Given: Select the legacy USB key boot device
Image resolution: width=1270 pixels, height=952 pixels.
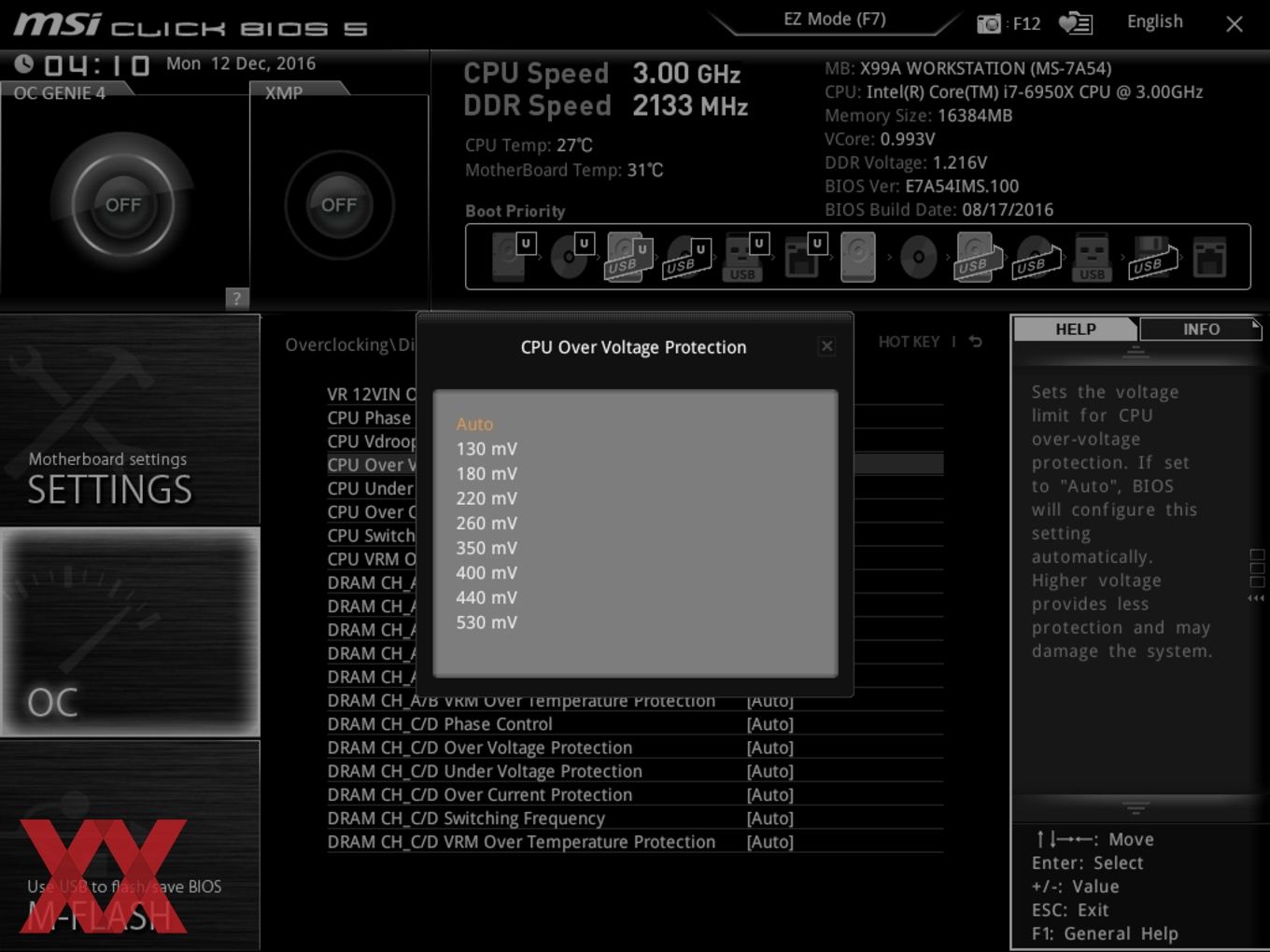Looking at the screenshot, I should click(1092, 257).
